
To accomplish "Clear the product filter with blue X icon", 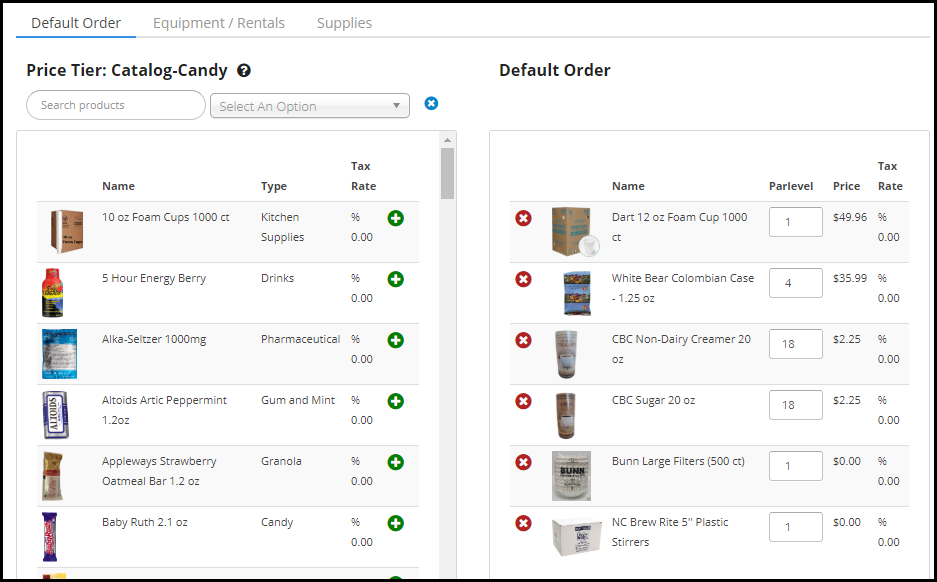I will pyautogui.click(x=431, y=104).
